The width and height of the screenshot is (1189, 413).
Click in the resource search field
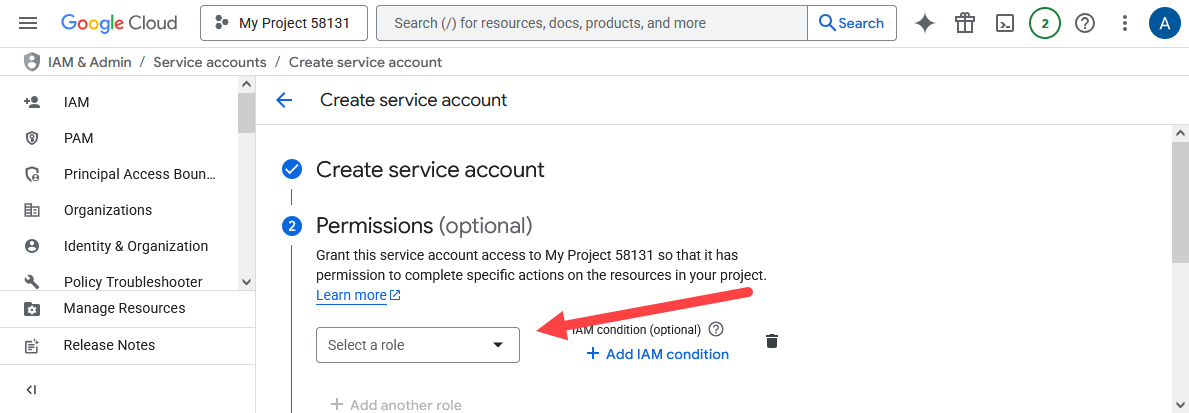pos(590,23)
